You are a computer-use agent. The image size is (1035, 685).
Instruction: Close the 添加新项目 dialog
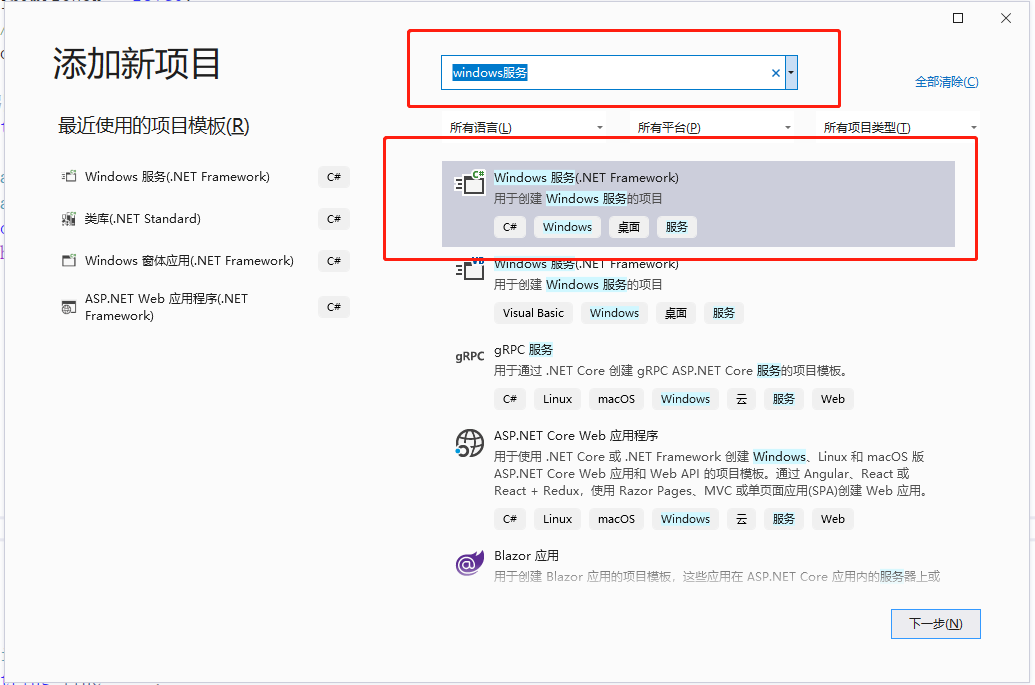click(x=1005, y=18)
